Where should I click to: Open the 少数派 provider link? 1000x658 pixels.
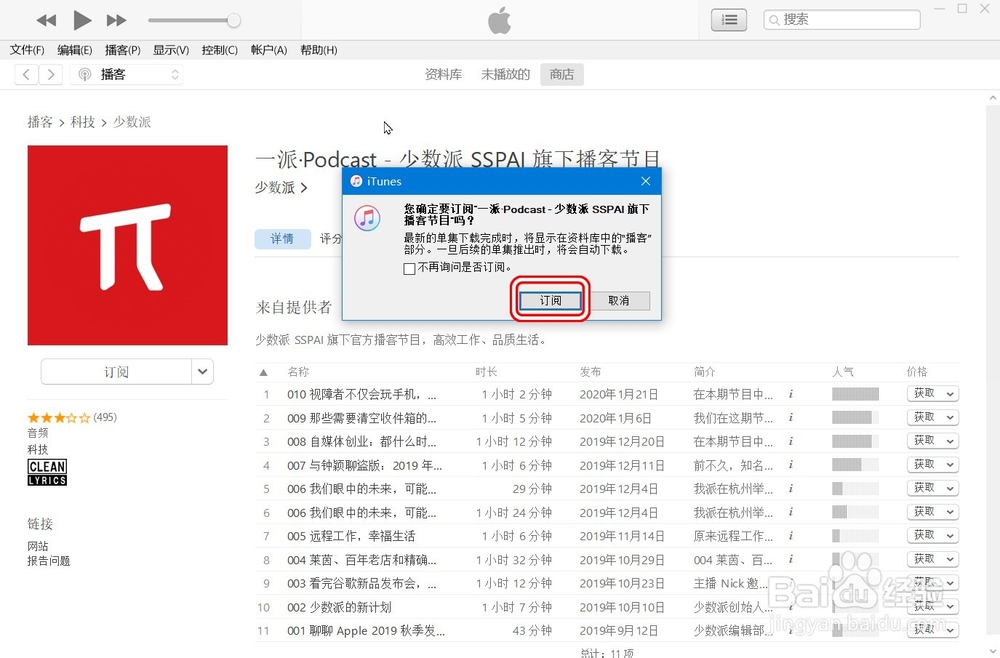(x=281, y=187)
